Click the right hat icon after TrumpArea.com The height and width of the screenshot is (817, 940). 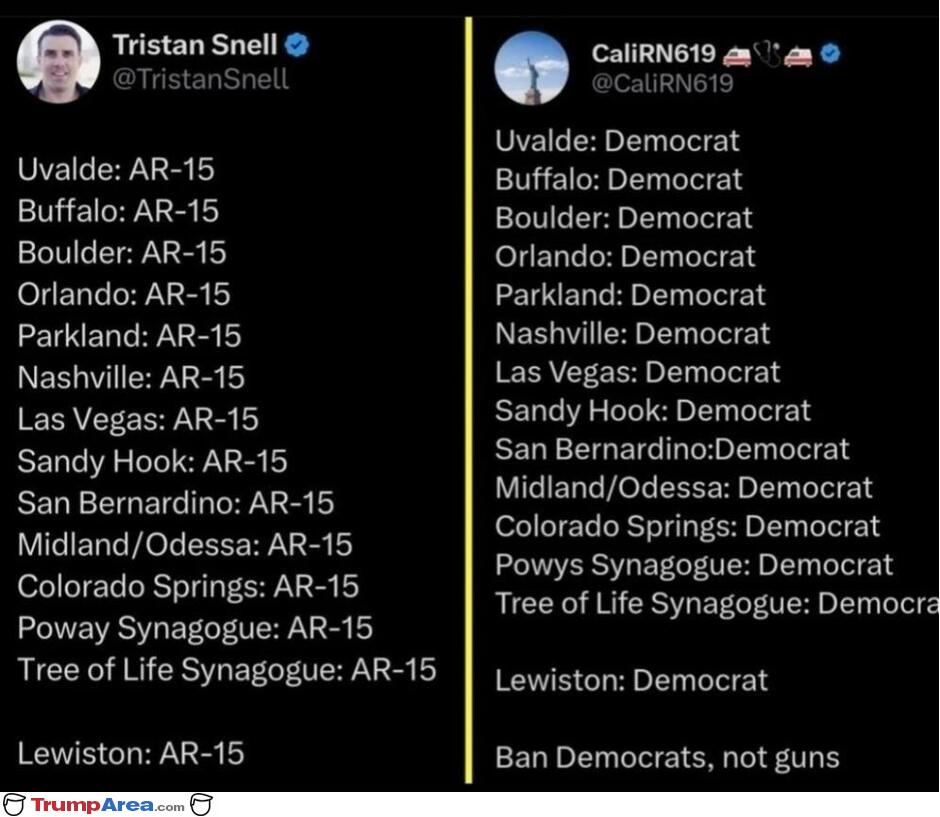click(x=201, y=804)
